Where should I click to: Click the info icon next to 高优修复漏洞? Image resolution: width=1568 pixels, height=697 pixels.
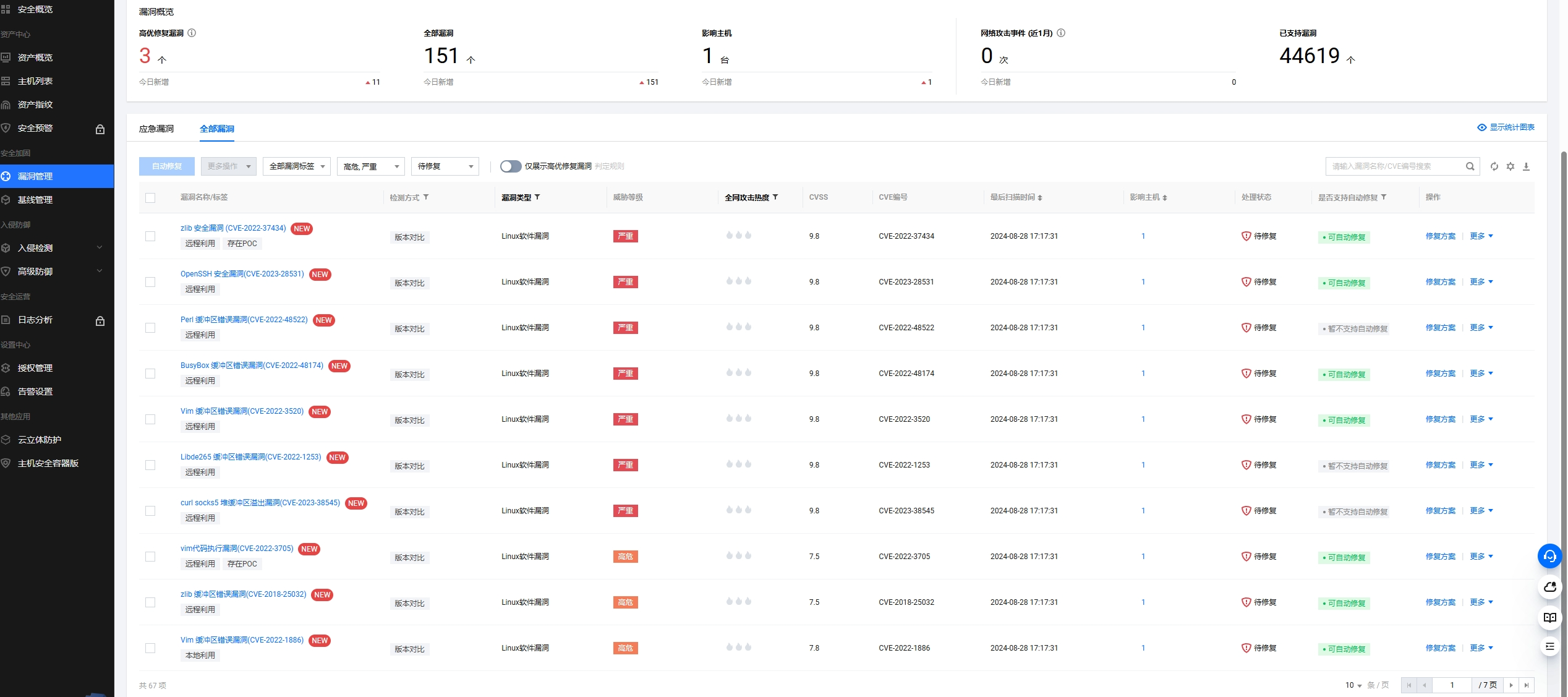tap(192, 33)
